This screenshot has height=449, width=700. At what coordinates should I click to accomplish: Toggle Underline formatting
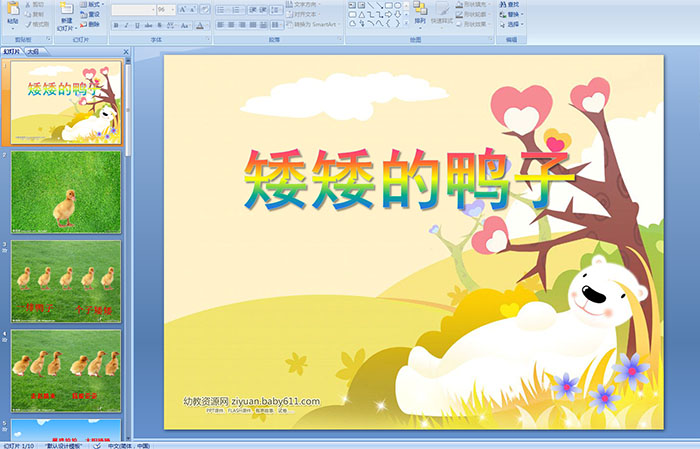(137, 25)
